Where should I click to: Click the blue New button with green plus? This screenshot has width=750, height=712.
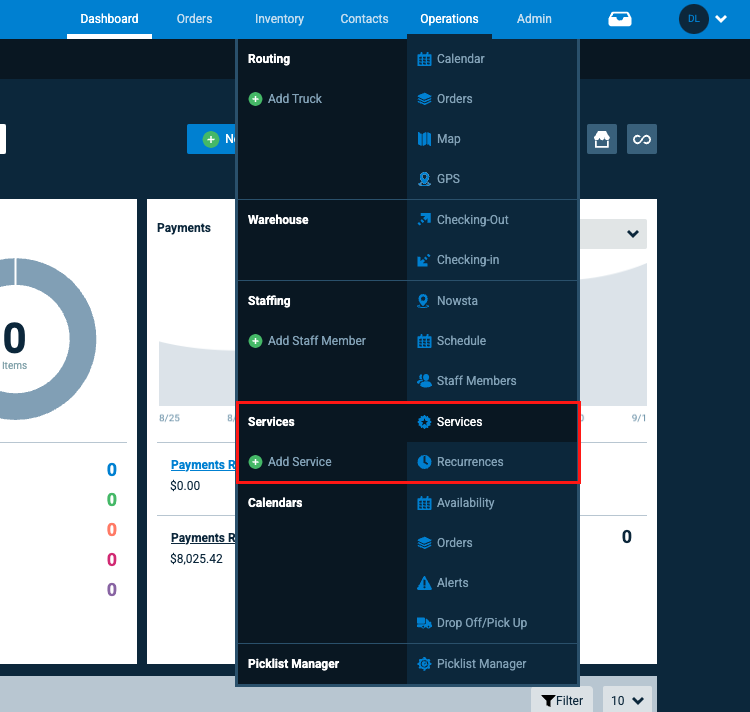211,139
